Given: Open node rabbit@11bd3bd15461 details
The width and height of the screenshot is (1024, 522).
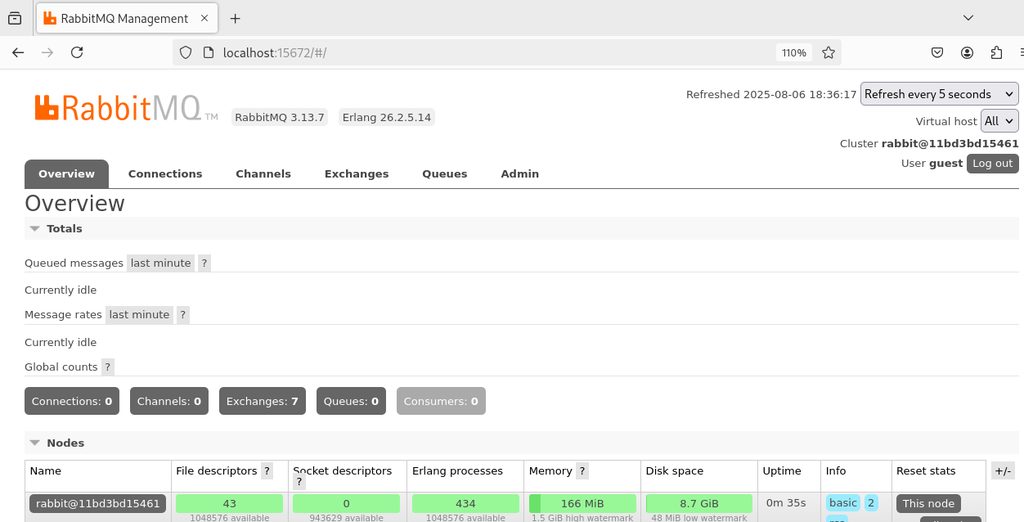Looking at the screenshot, I should 98,504.
